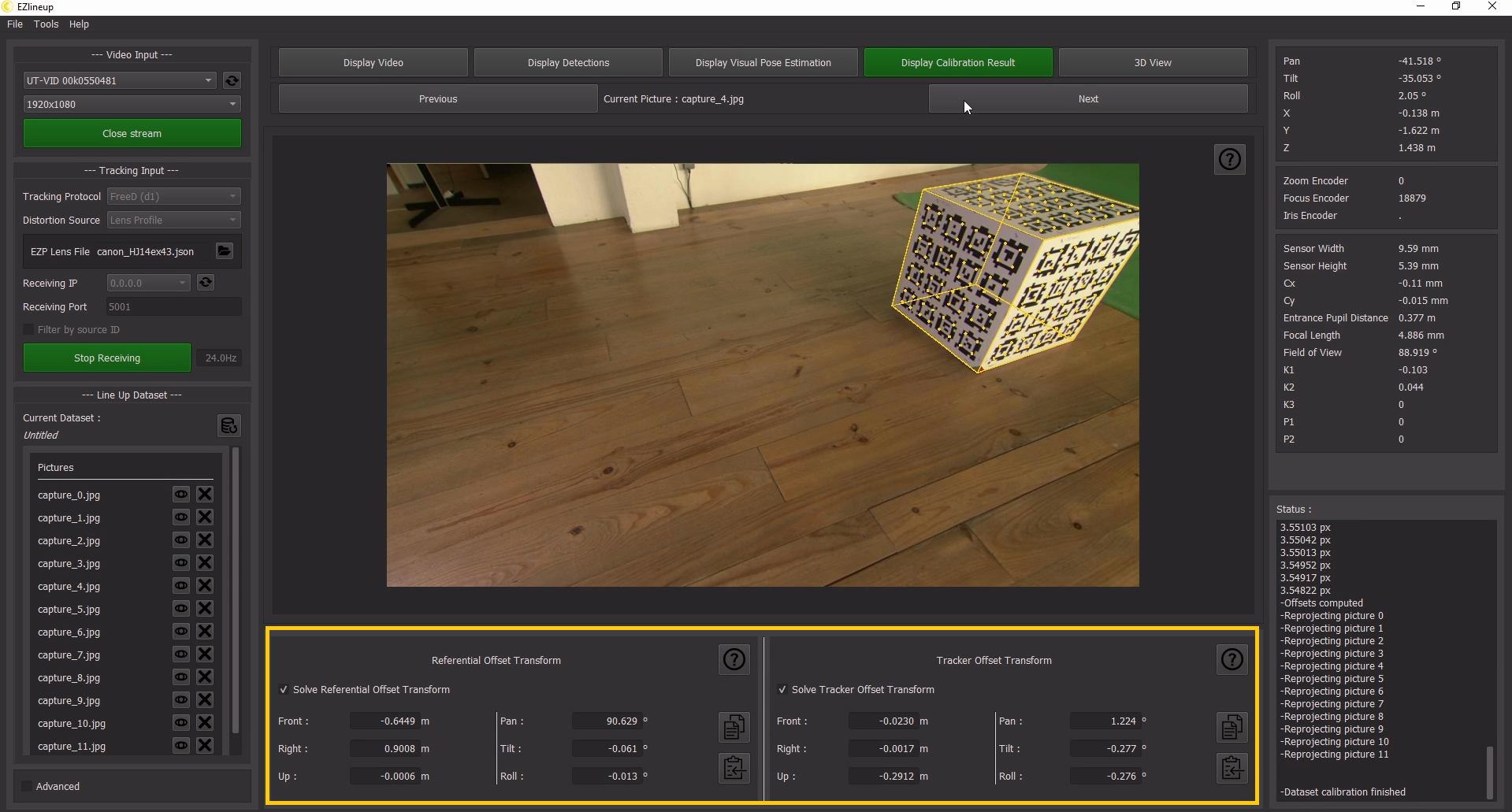Open the Tools menu

pos(46,24)
